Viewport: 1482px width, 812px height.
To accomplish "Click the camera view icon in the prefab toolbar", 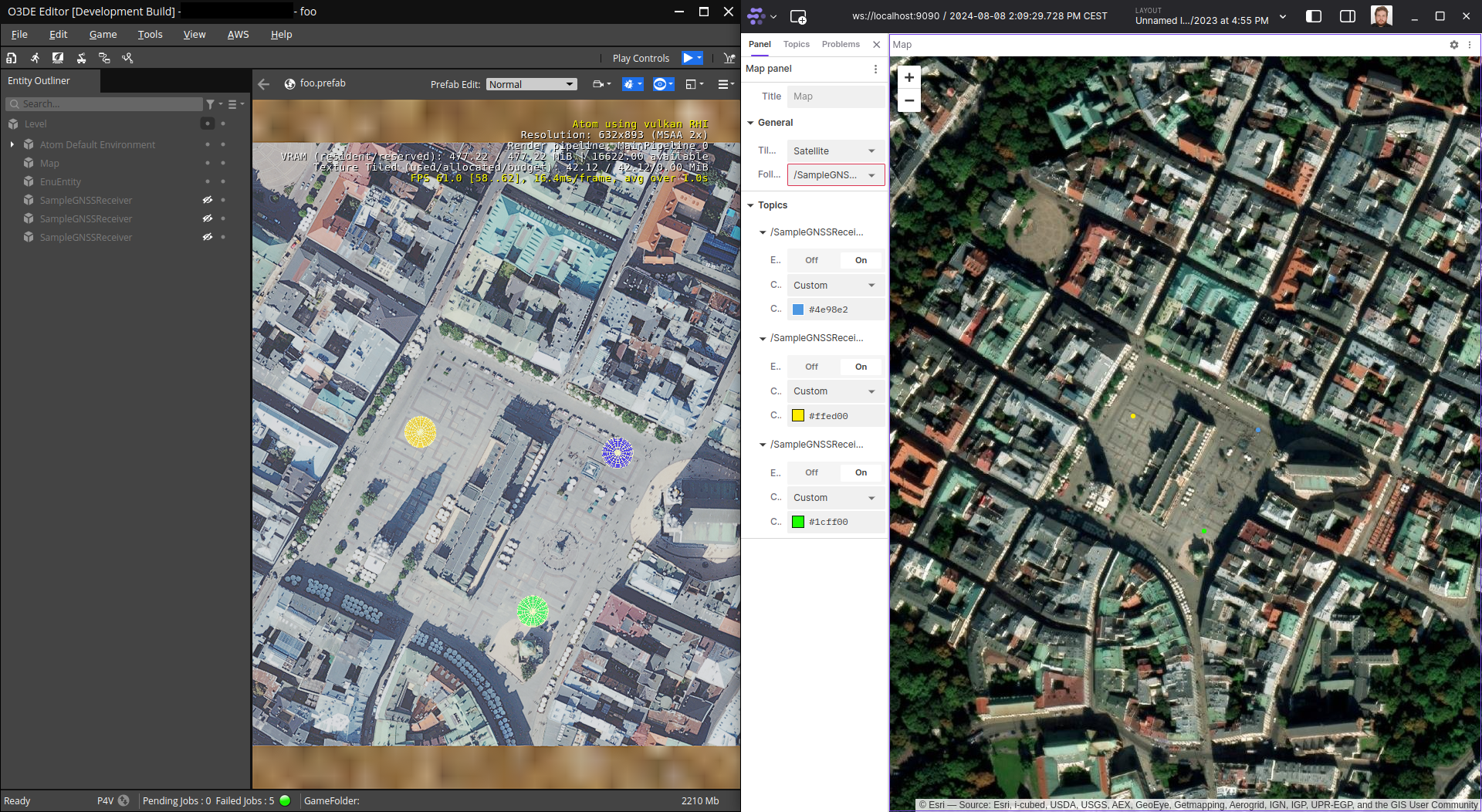I will click(x=598, y=83).
